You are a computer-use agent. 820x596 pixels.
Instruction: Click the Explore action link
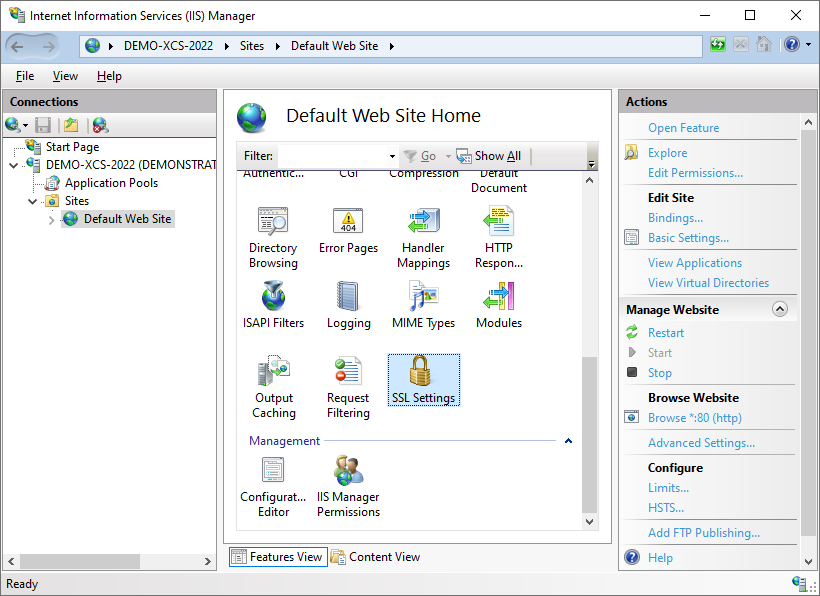point(667,153)
